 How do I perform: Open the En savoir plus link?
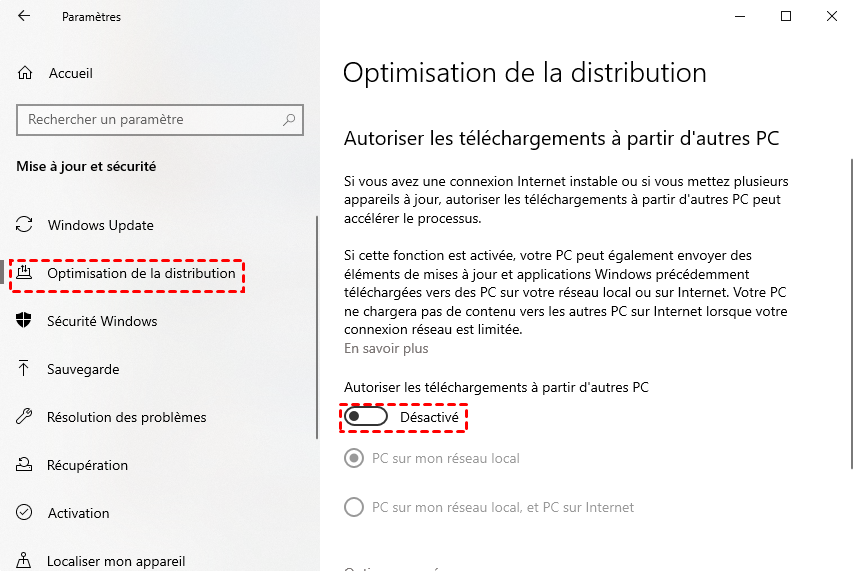click(x=386, y=349)
